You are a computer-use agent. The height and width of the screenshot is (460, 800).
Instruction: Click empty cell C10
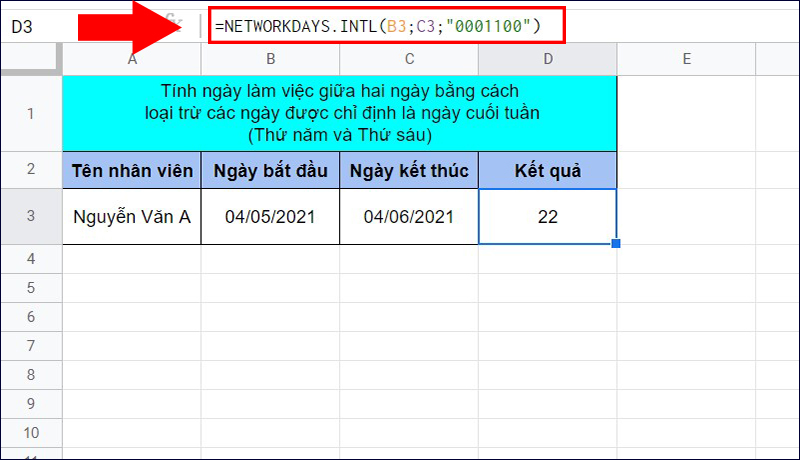409,433
